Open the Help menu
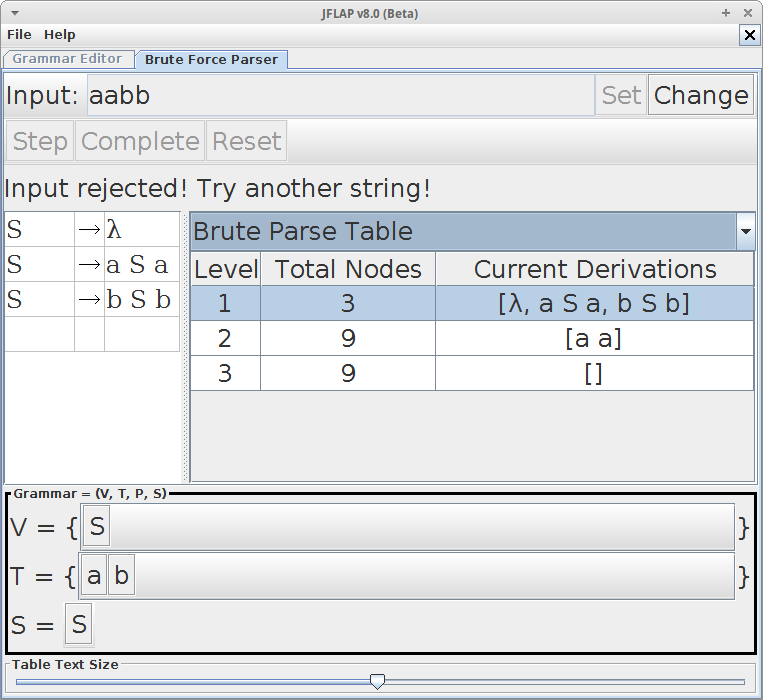The height and width of the screenshot is (700, 763). pyautogui.click(x=60, y=34)
